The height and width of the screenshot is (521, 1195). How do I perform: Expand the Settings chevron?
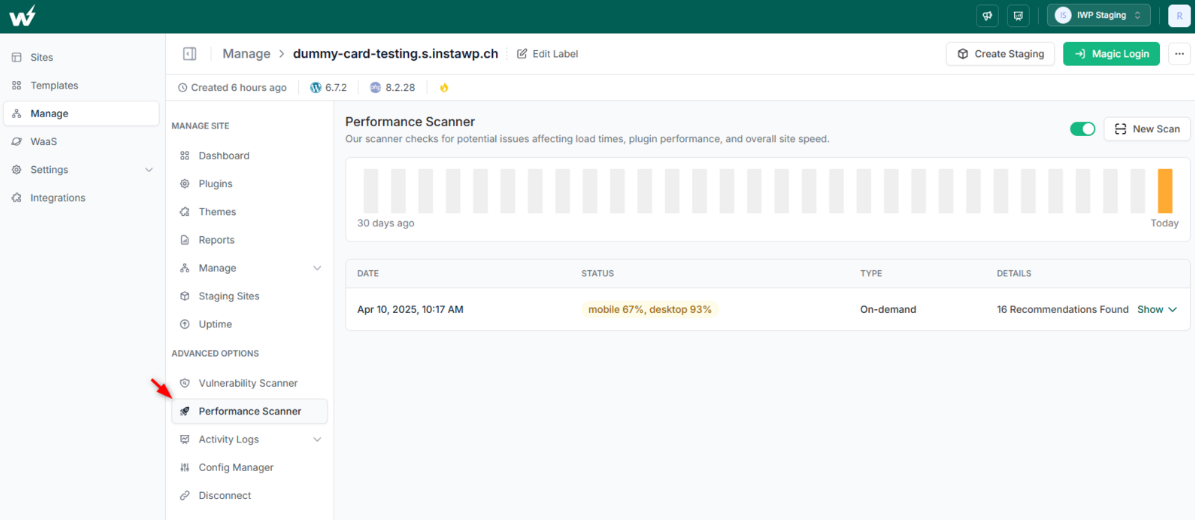tap(149, 170)
